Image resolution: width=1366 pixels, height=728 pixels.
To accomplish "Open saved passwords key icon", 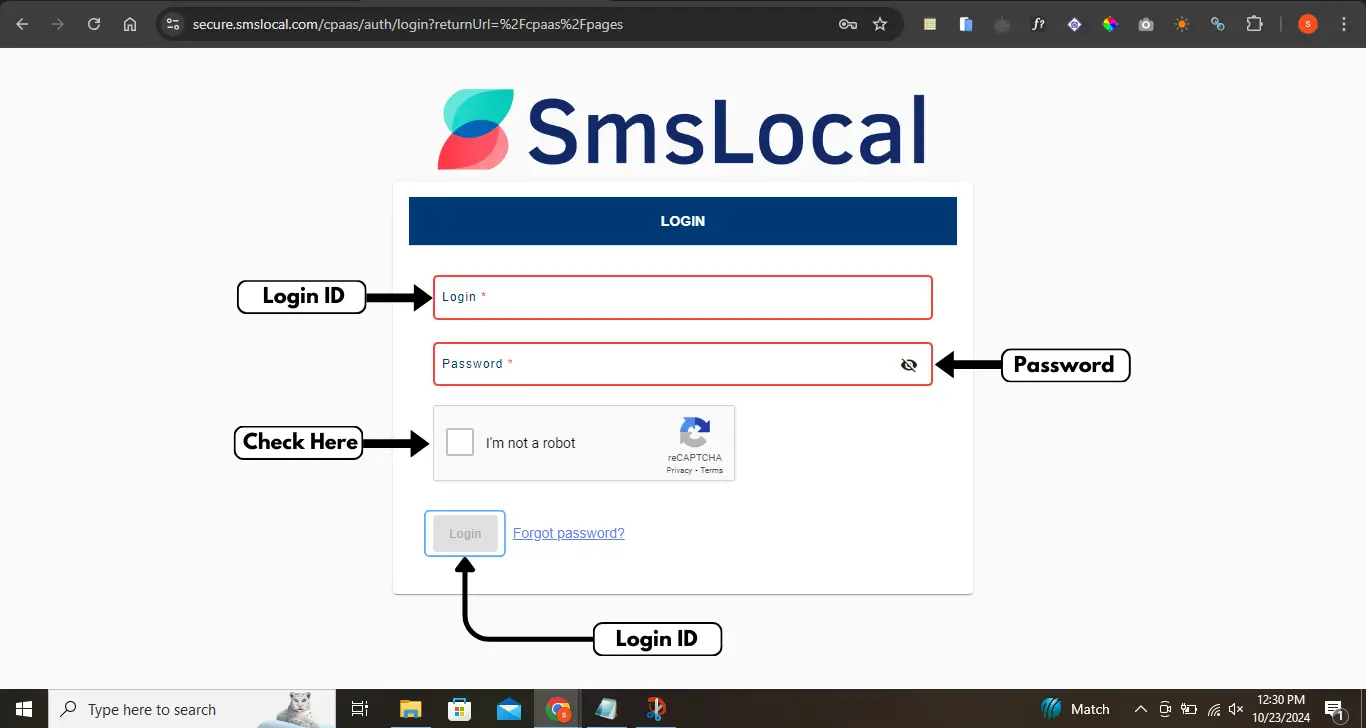I will tap(848, 24).
